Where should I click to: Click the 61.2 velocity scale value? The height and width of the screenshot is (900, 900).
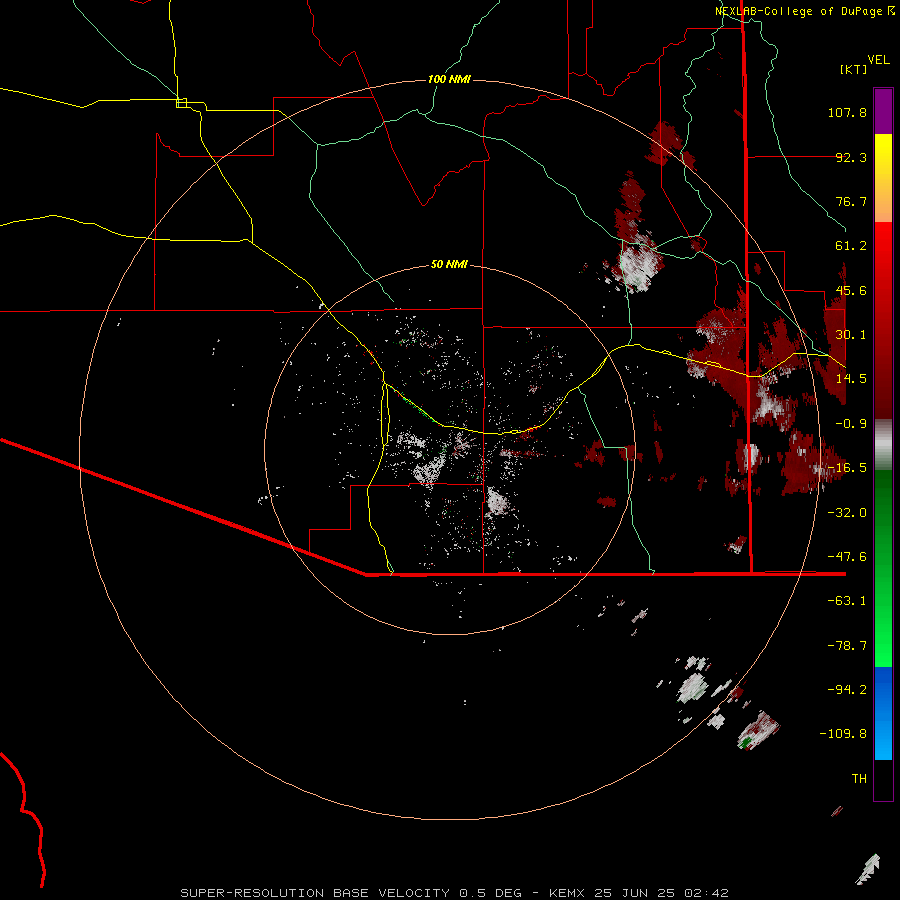tap(851, 246)
